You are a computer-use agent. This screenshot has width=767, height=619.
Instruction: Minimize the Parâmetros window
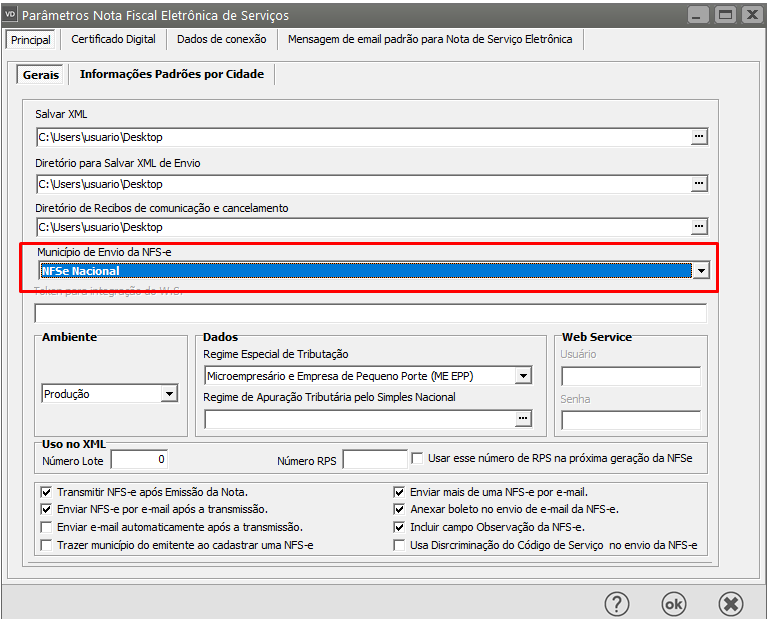tap(698, 15)
